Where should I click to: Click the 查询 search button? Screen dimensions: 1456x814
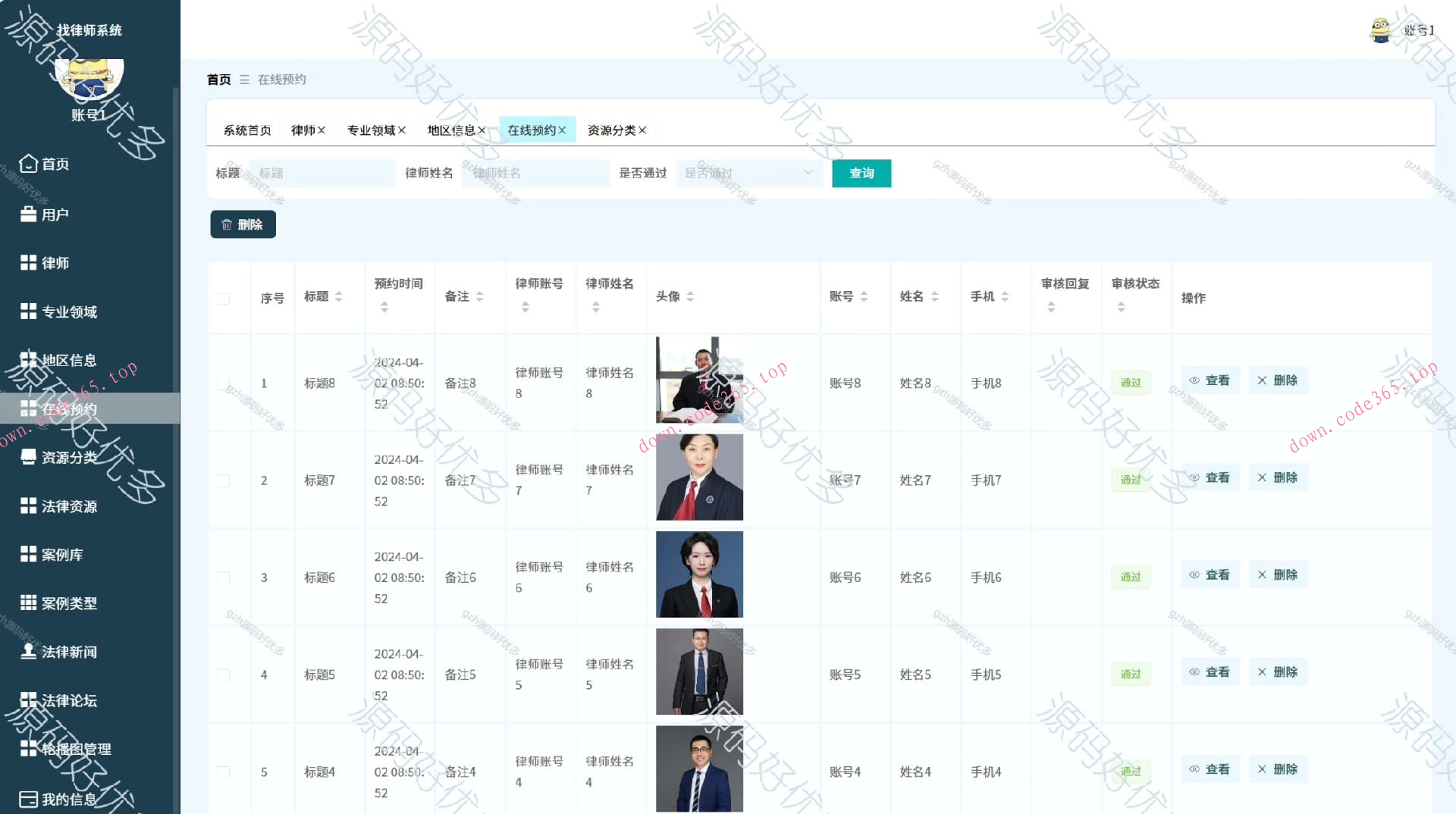coord(861,173)
